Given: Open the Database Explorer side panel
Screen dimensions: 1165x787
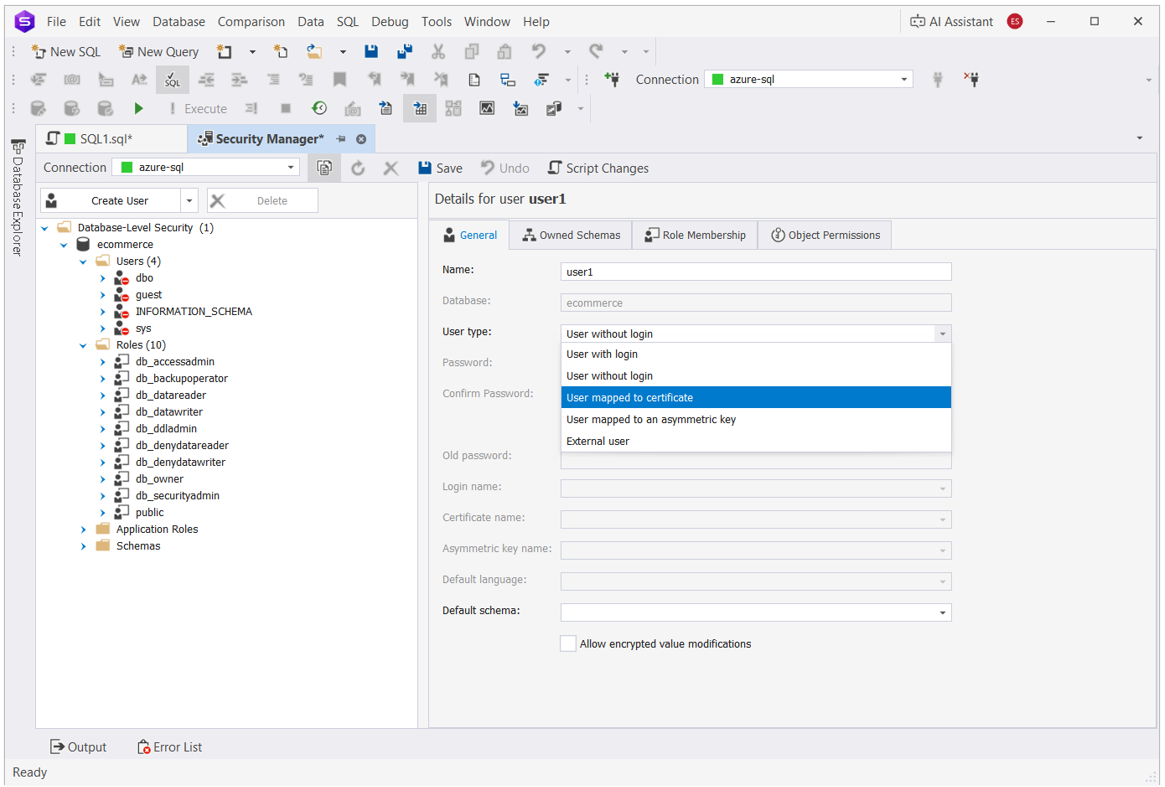Looking at the screenshot, I should (18, 198).
